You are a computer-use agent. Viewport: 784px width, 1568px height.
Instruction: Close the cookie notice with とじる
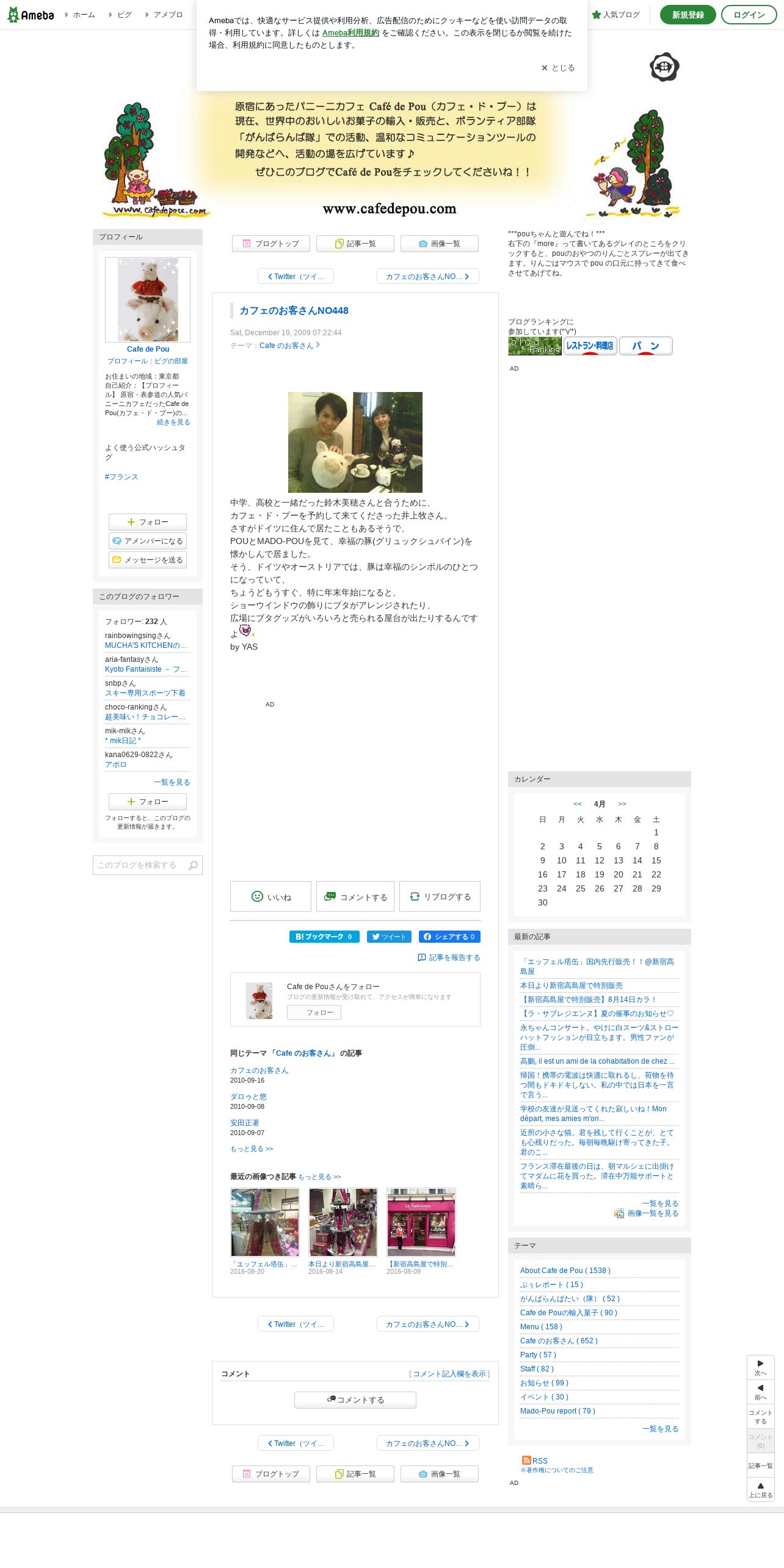(558, 68)
